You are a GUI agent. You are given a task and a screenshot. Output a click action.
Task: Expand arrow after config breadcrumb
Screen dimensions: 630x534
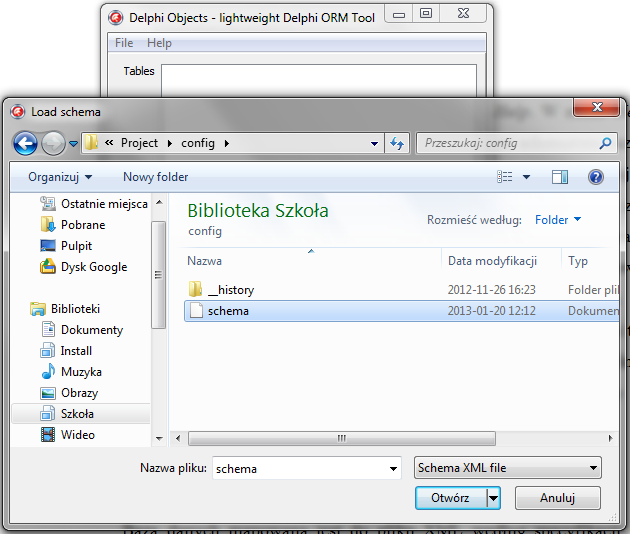[227, 143]
